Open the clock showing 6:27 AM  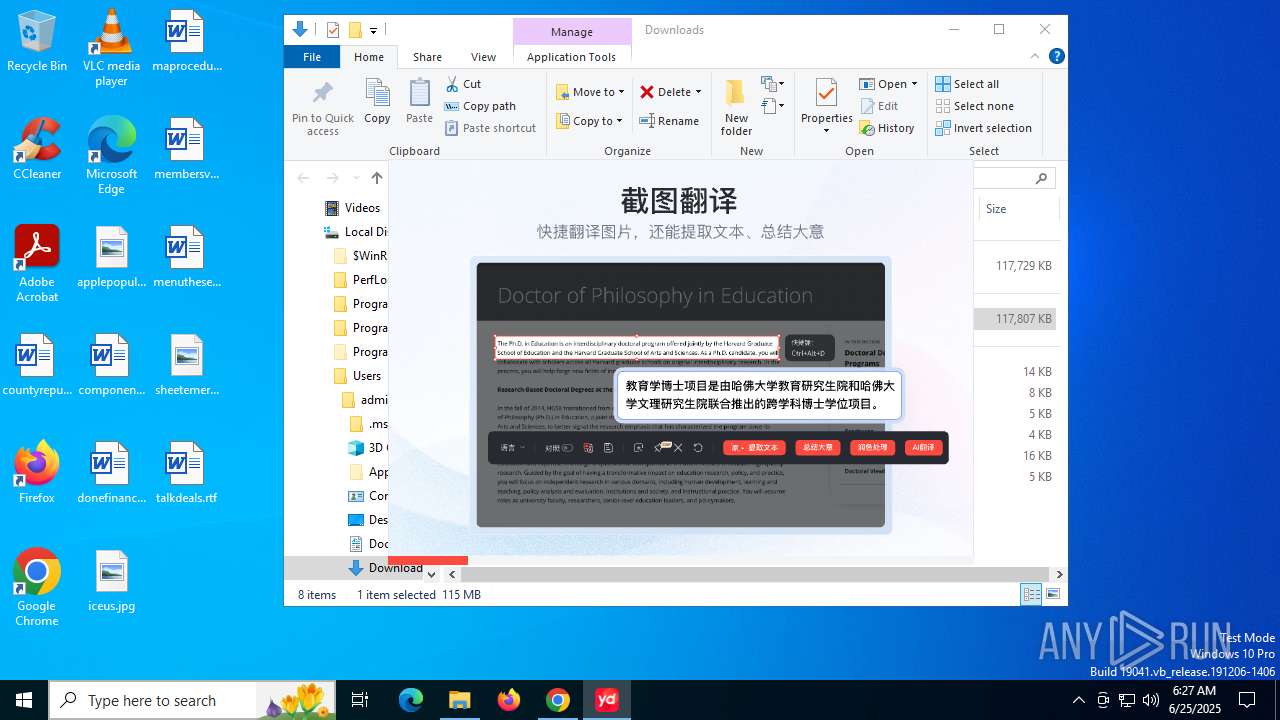coord(1194,700)
